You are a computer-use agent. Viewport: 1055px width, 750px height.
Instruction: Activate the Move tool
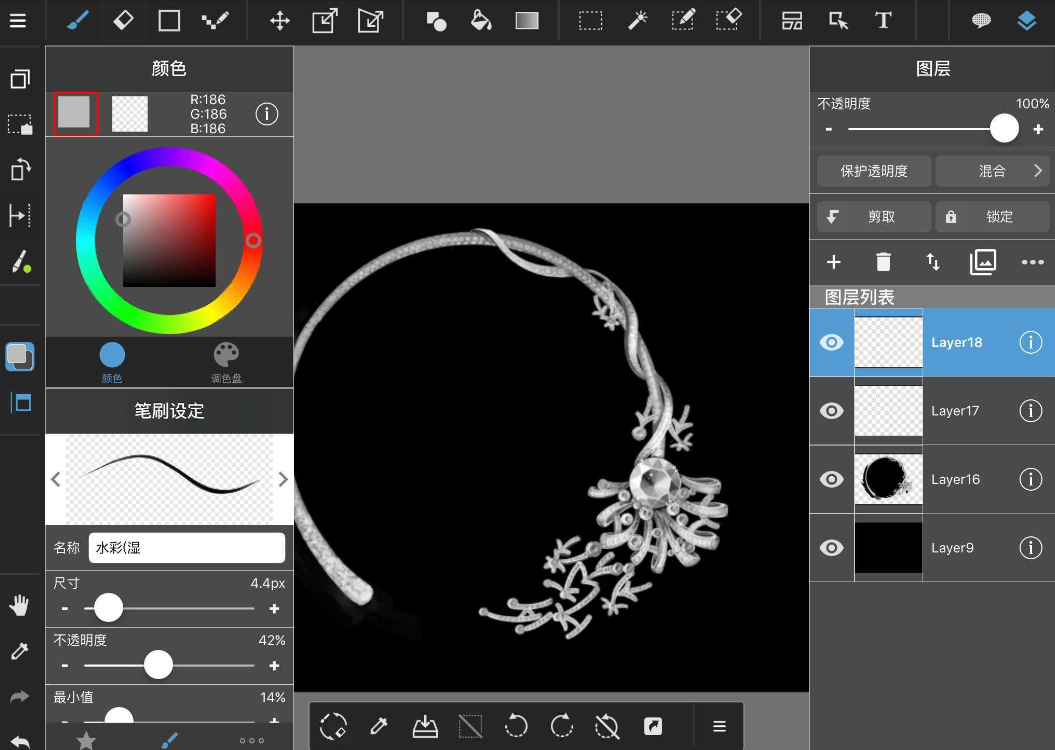(x=280, y=21)
